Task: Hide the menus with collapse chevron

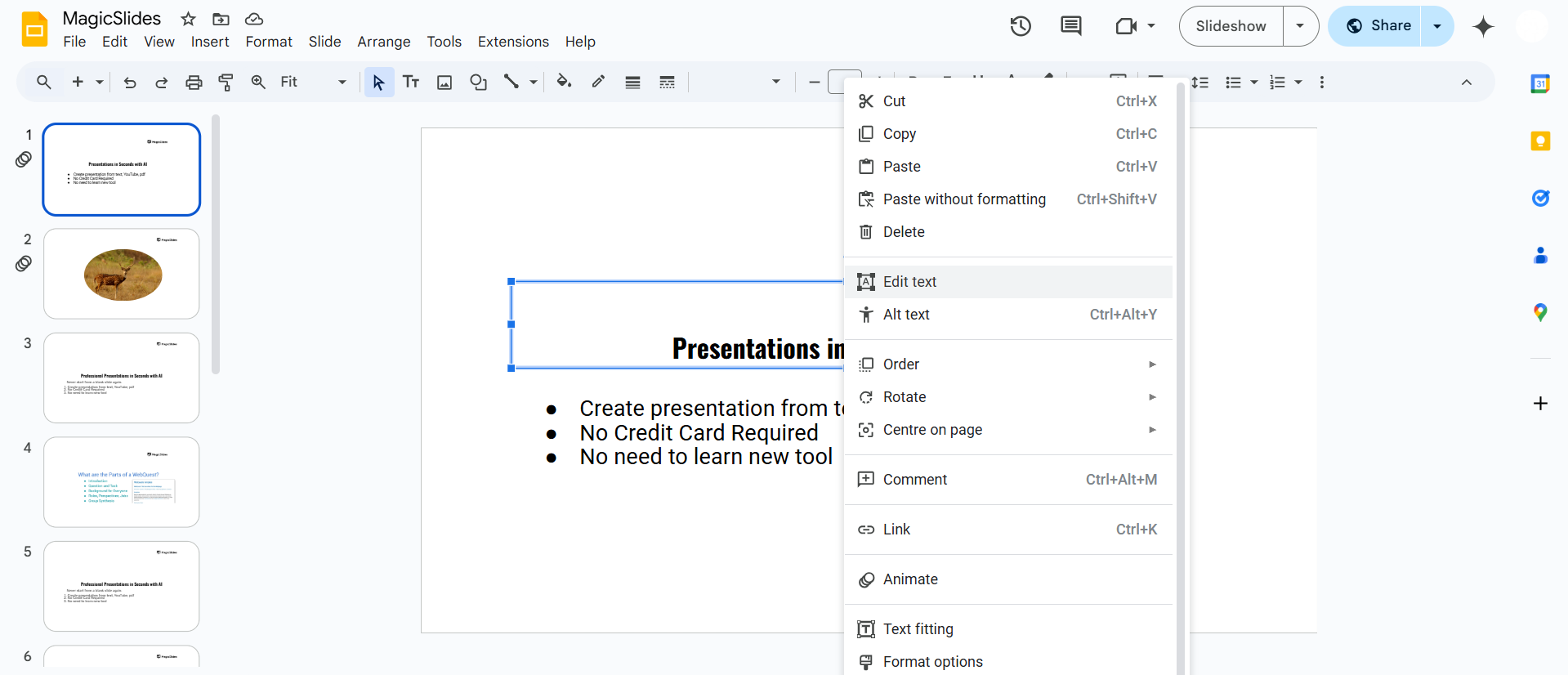Action: click(1467, 82)
